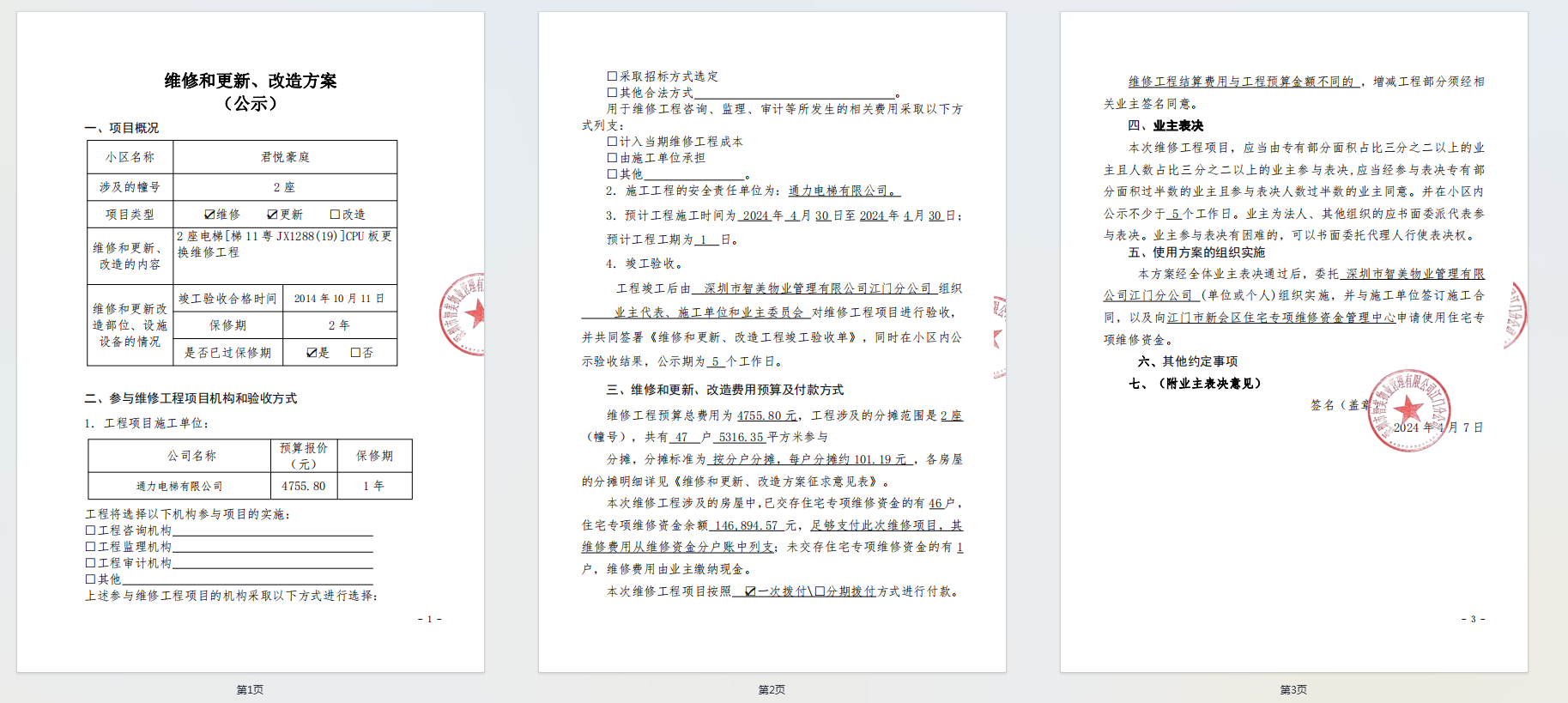1568x703 pixels.
Task: Check the 工程咨询机构 checkbox
Action: tap(90, 530)
